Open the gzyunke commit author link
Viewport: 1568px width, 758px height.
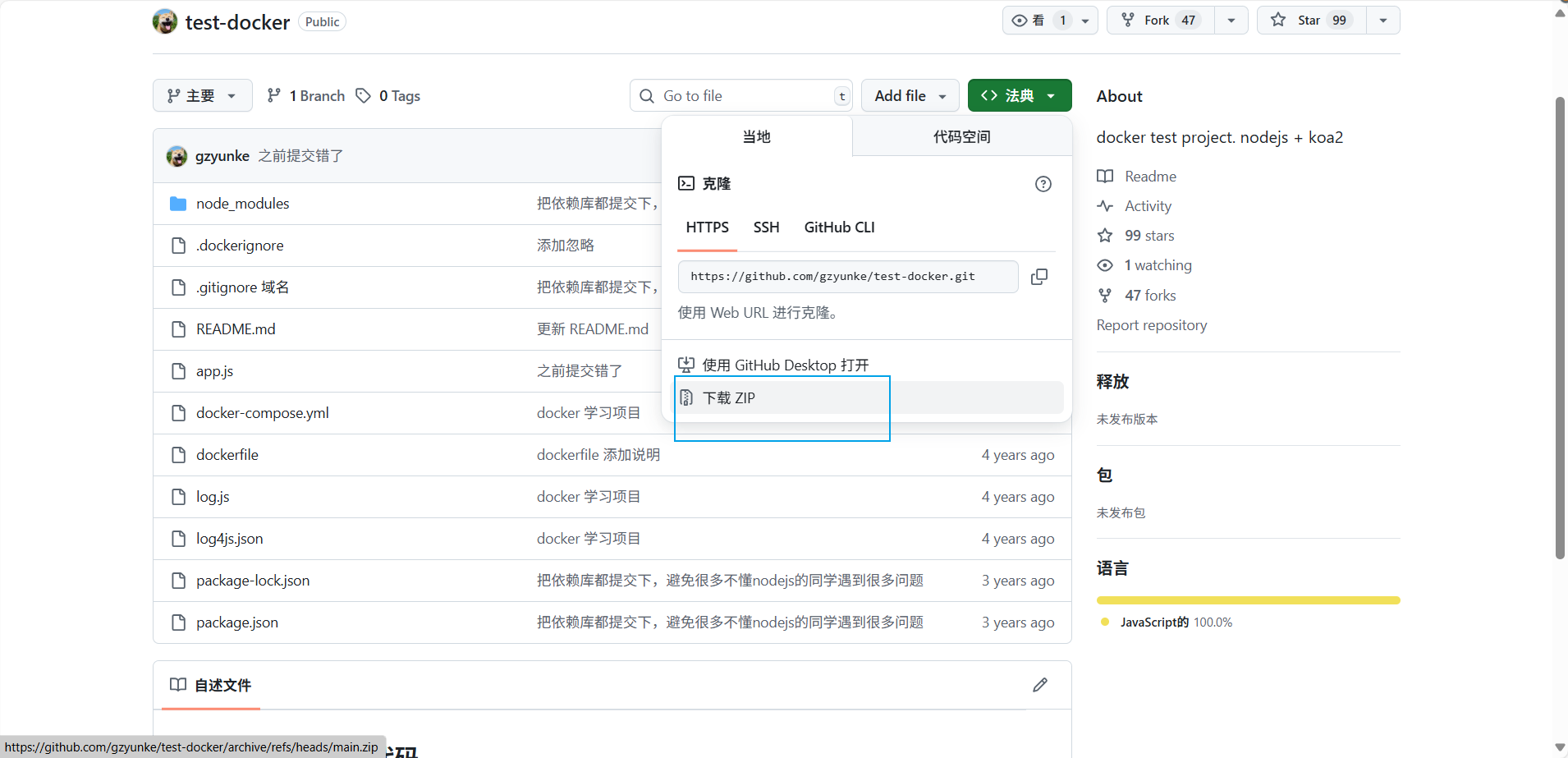coord(222,156)
